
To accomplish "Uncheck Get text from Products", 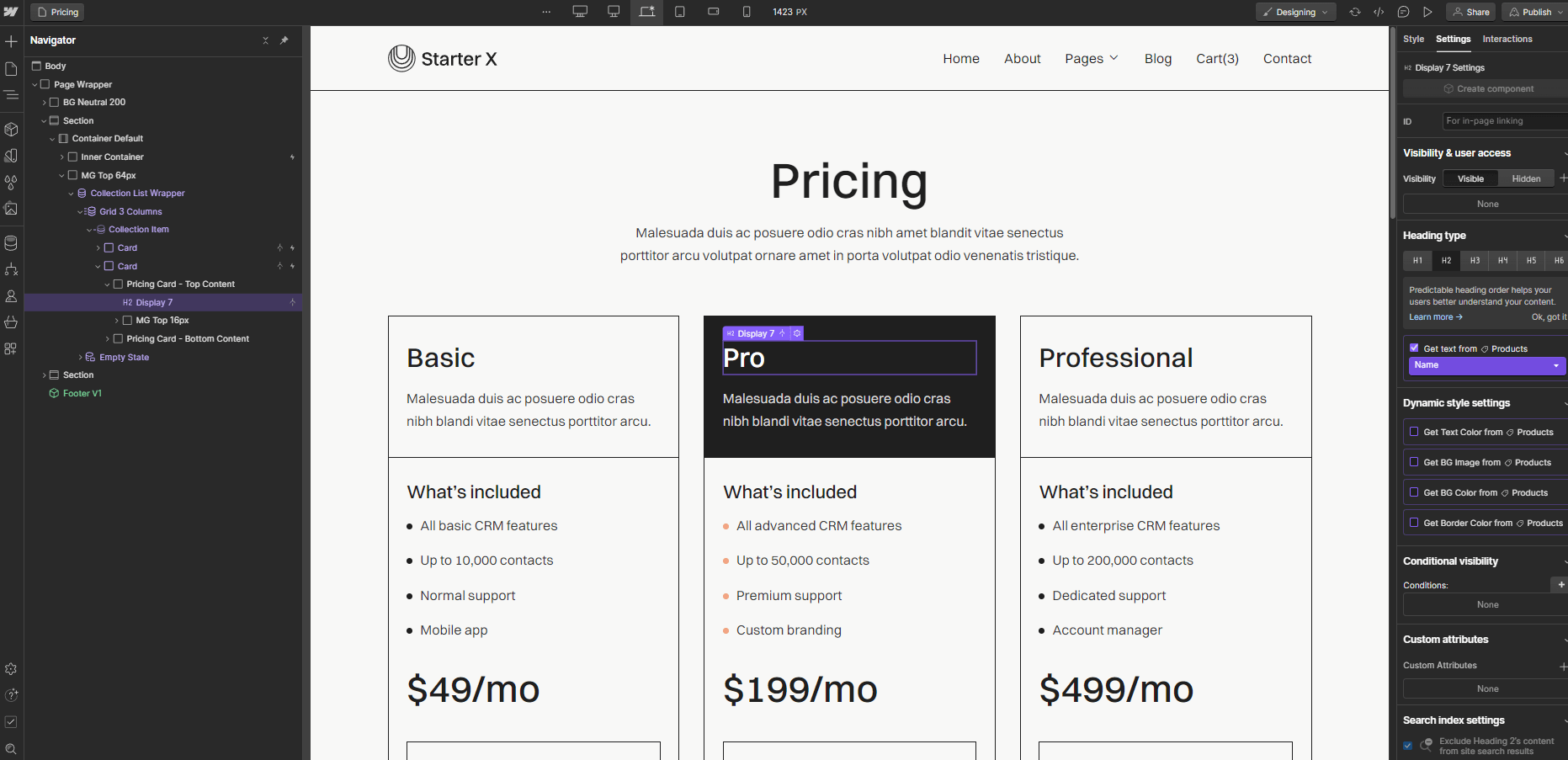I will point(1415,348).
